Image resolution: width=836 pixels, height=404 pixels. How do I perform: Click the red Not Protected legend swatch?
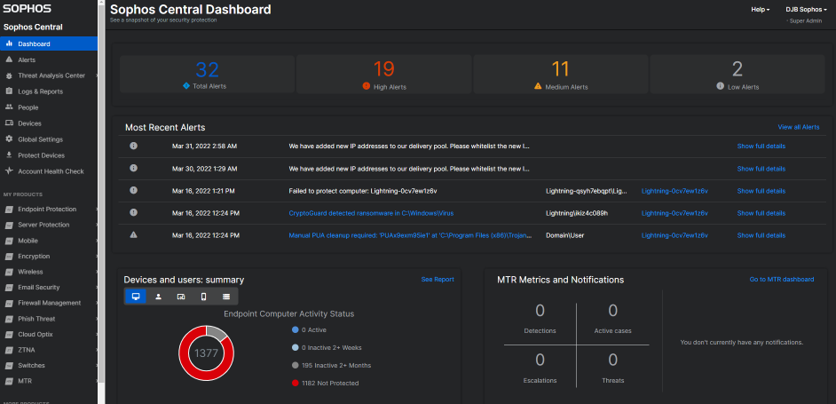point(295,383)
